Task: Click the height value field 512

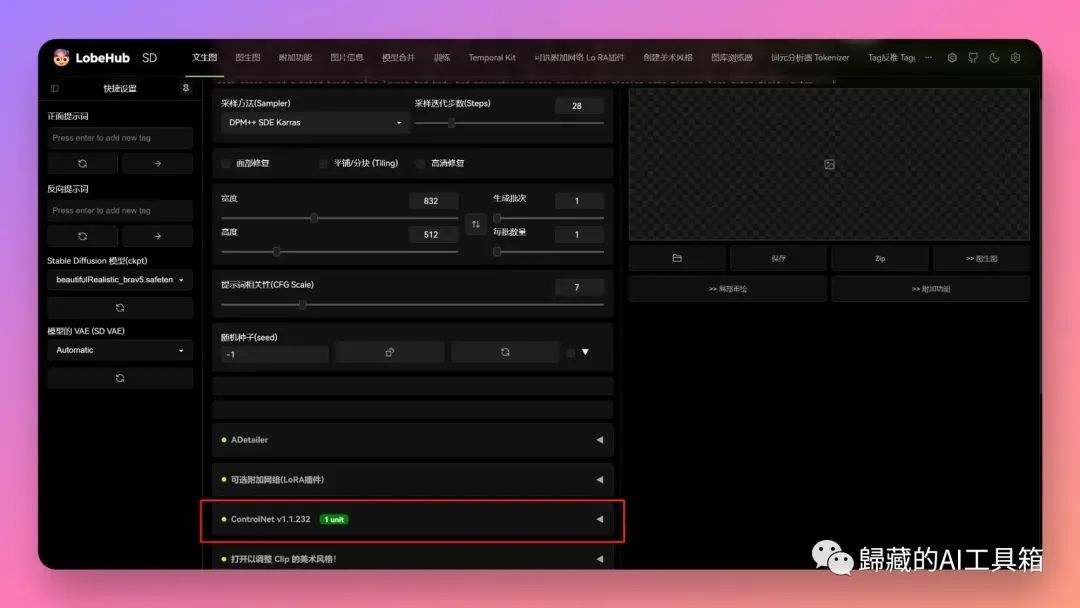Action: click(x=434, y=235)
